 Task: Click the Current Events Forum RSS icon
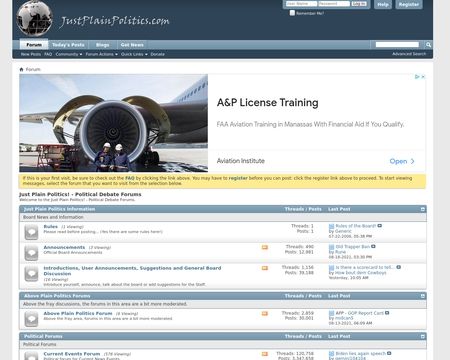(x=265, y=354)
